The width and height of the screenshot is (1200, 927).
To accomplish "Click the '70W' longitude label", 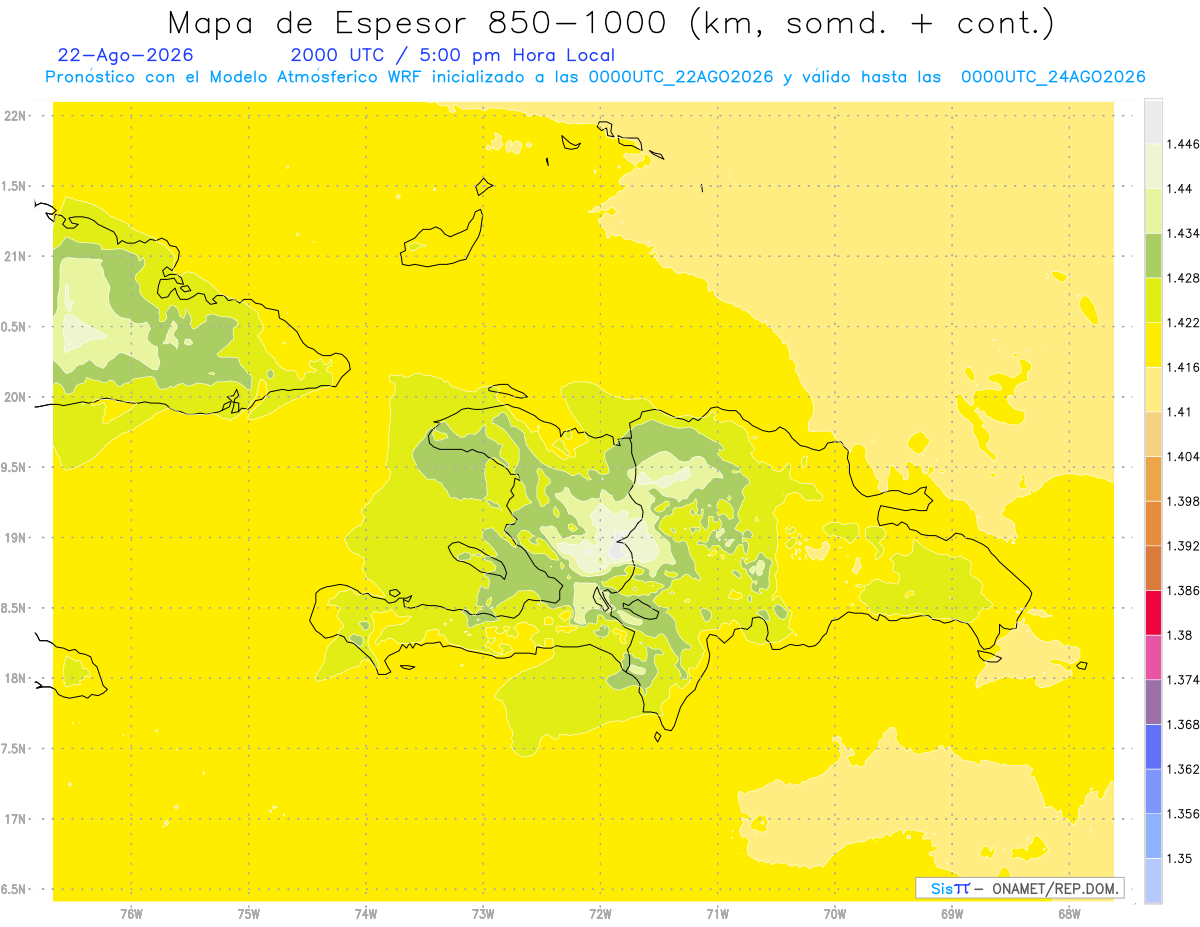I will pyautogui.click(x=835, y=914).
